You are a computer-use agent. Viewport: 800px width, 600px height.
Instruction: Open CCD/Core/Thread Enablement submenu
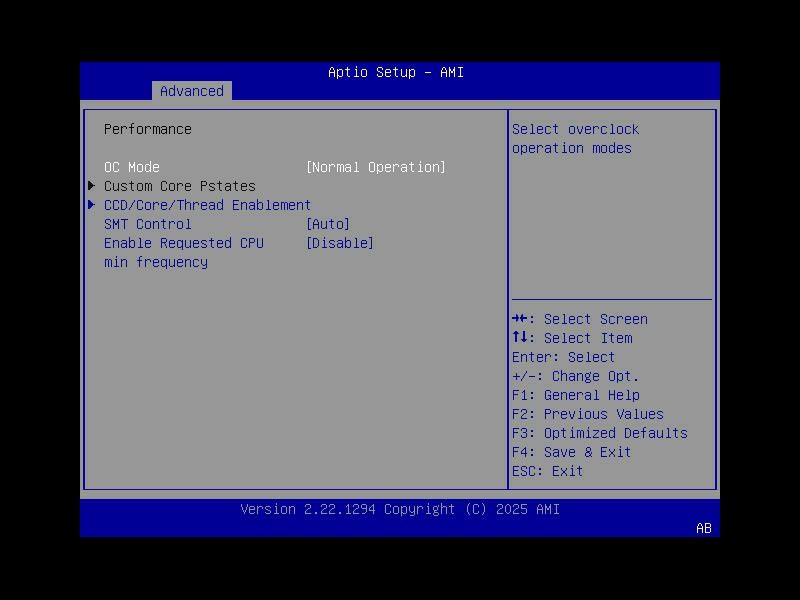(207, 205)
